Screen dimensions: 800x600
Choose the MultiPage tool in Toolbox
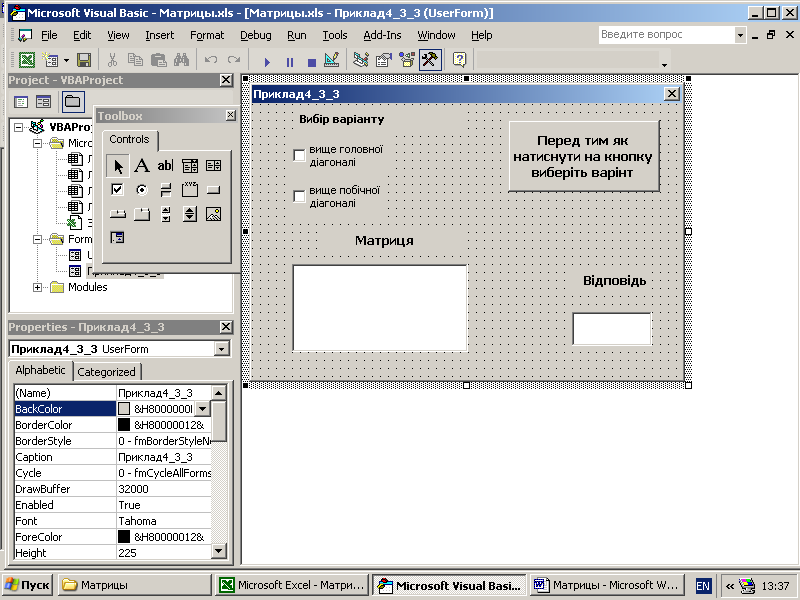coord(142,214)
